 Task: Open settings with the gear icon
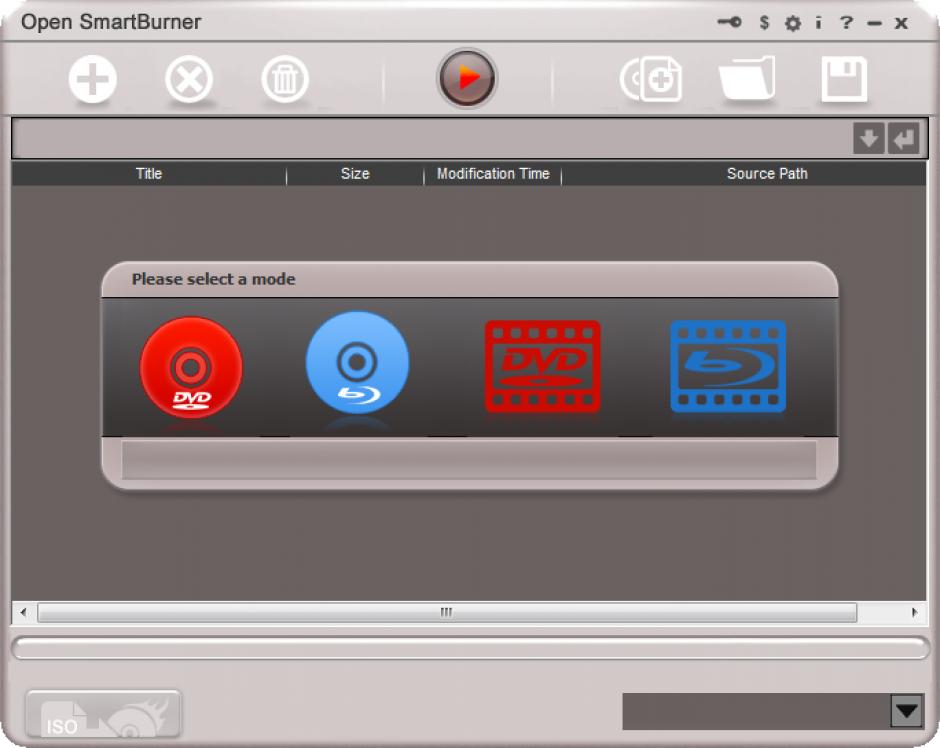793,23
